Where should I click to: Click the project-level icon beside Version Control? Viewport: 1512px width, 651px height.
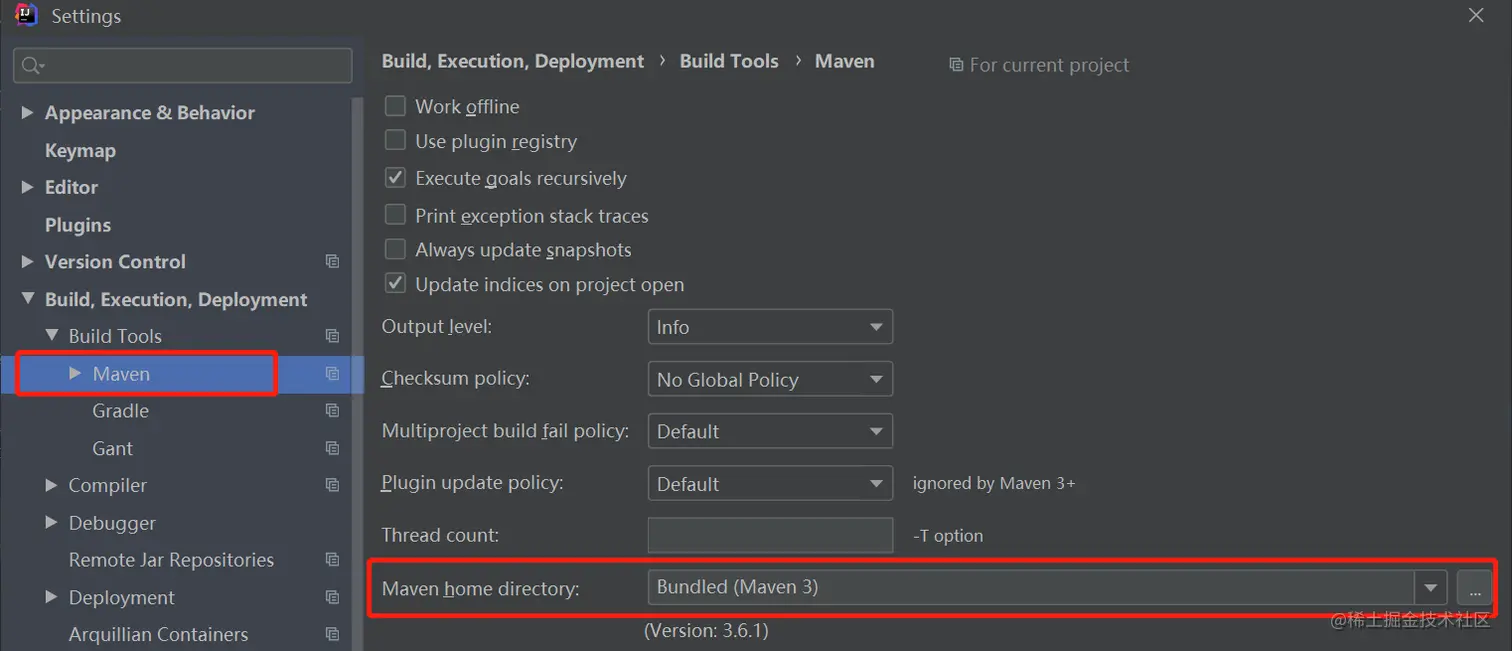[x=332, y=262]
